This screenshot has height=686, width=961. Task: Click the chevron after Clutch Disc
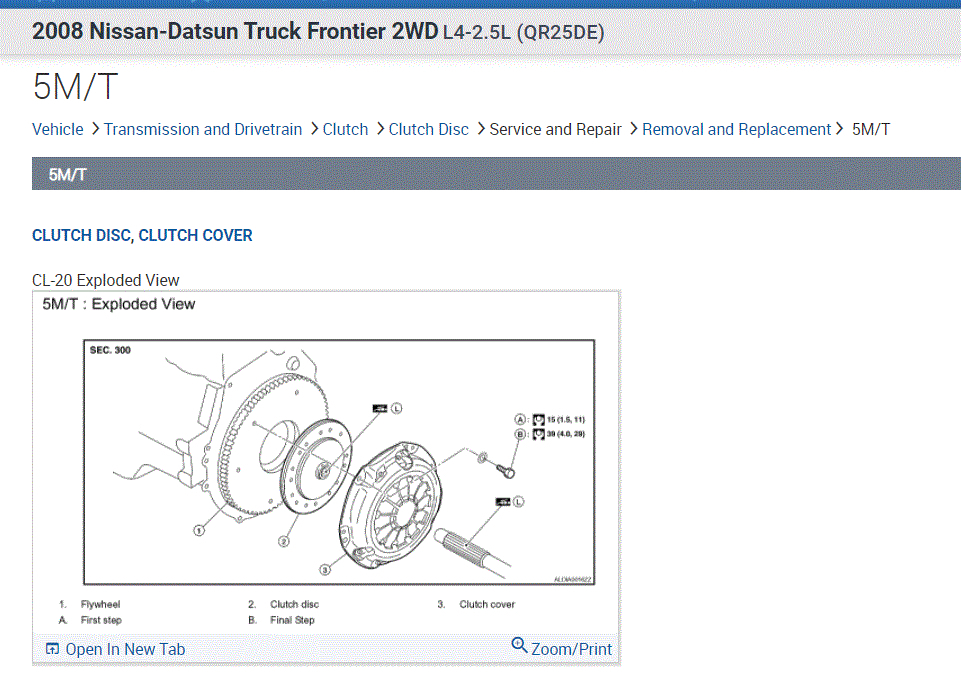tap(480, 129)
